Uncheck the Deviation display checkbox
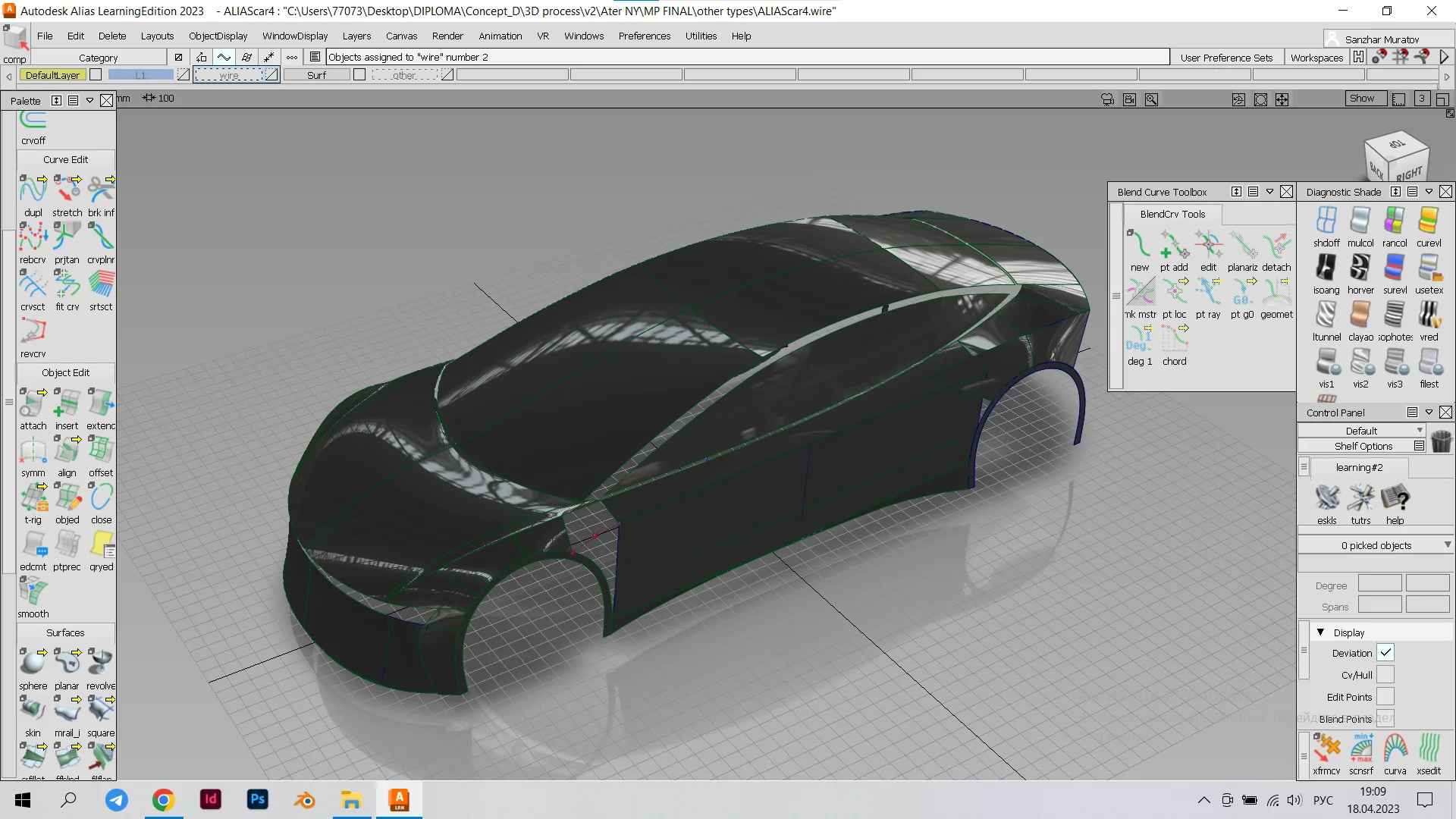 [1385, 653]
